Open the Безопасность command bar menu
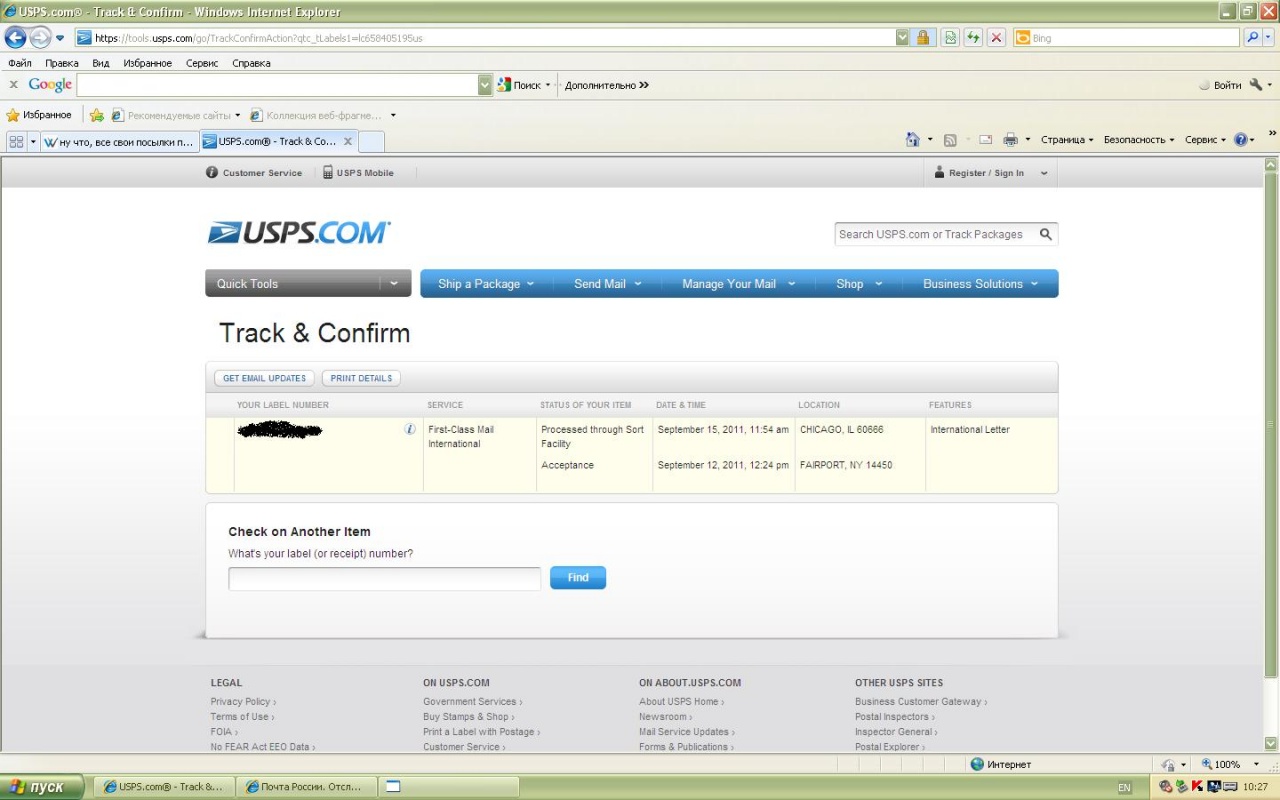The width and height of the screenshot is (1280, 800). 1139,140
